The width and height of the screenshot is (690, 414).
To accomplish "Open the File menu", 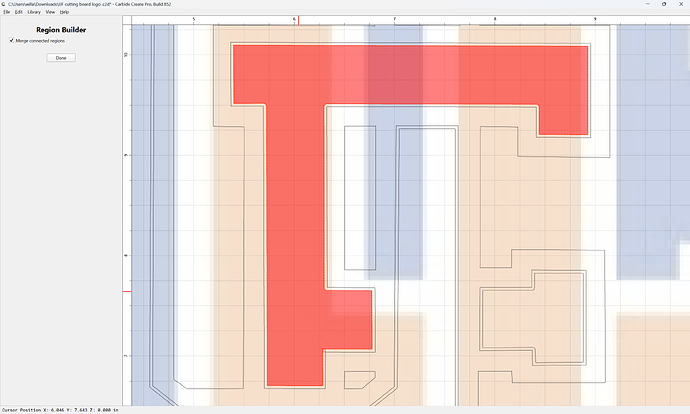I will (7, 12).
